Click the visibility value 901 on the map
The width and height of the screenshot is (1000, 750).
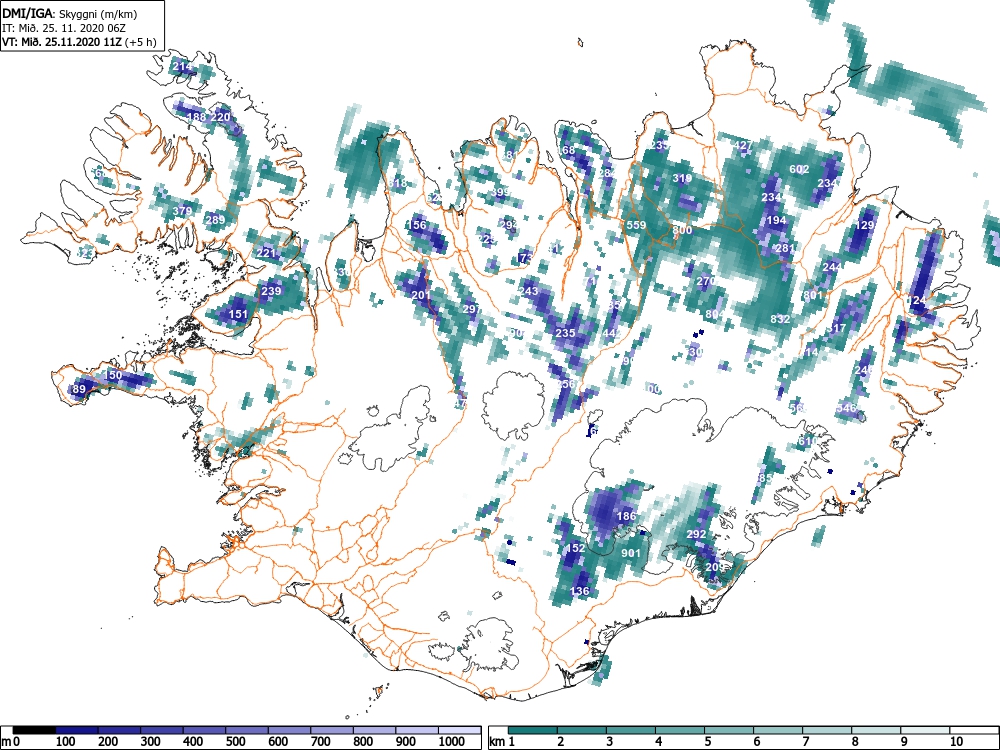coord(631,552)
